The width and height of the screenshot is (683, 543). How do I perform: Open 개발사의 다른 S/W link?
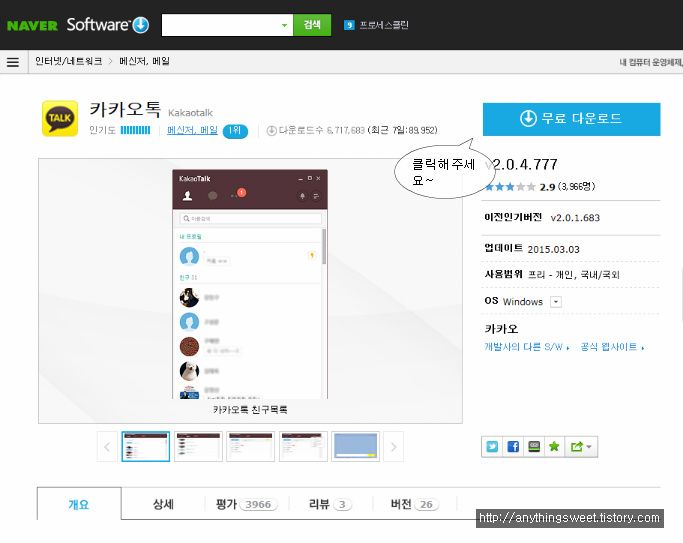click(x=527, y=347)
